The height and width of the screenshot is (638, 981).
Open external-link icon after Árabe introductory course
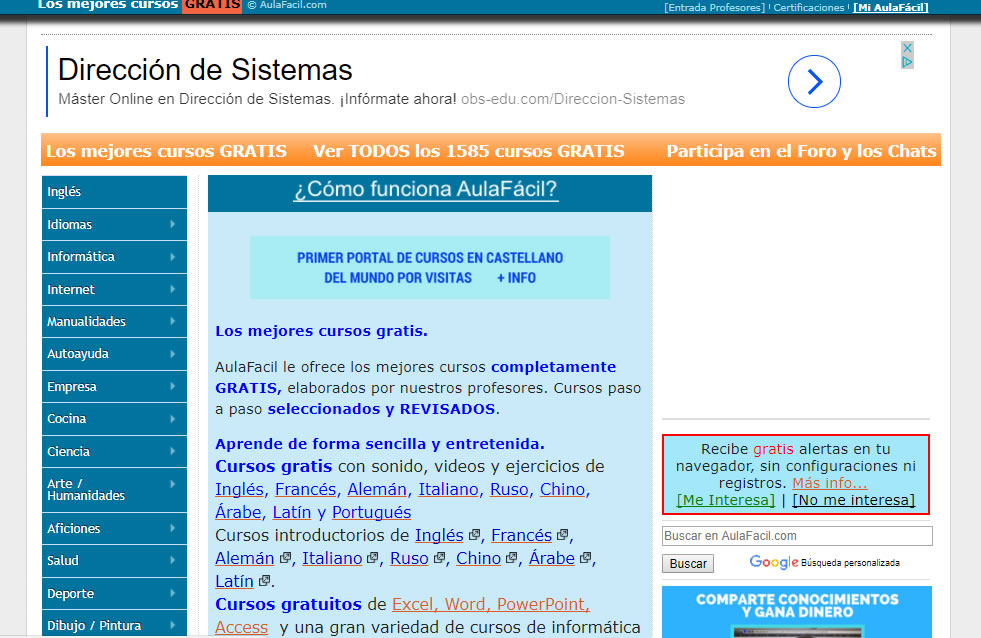pos(586,557)
